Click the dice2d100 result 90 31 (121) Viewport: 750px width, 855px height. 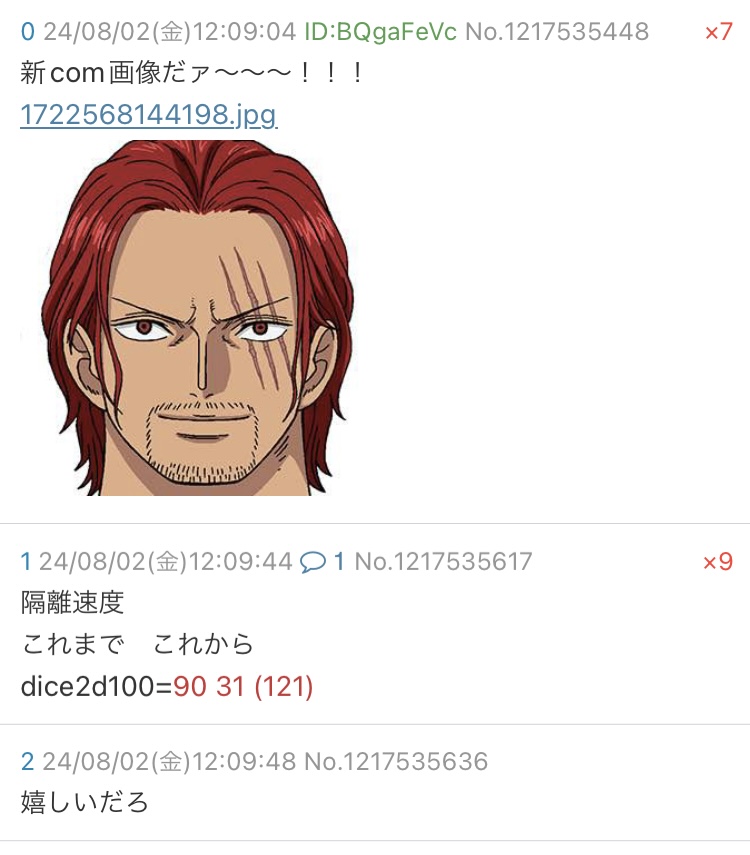click(x=243, y=687)
